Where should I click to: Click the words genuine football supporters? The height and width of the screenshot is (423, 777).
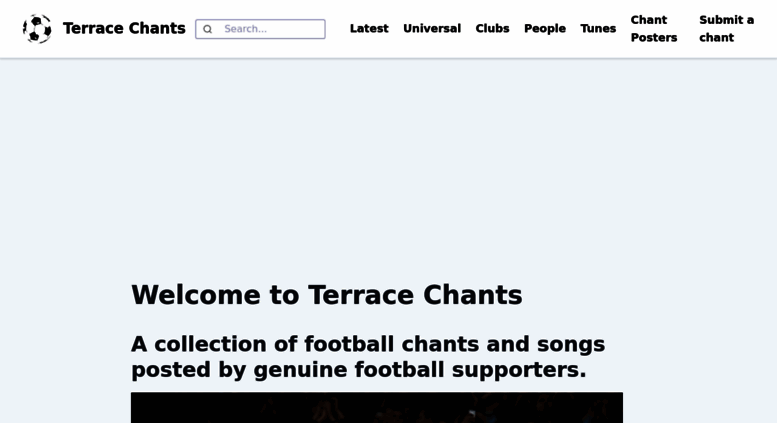tap(420, 370)
